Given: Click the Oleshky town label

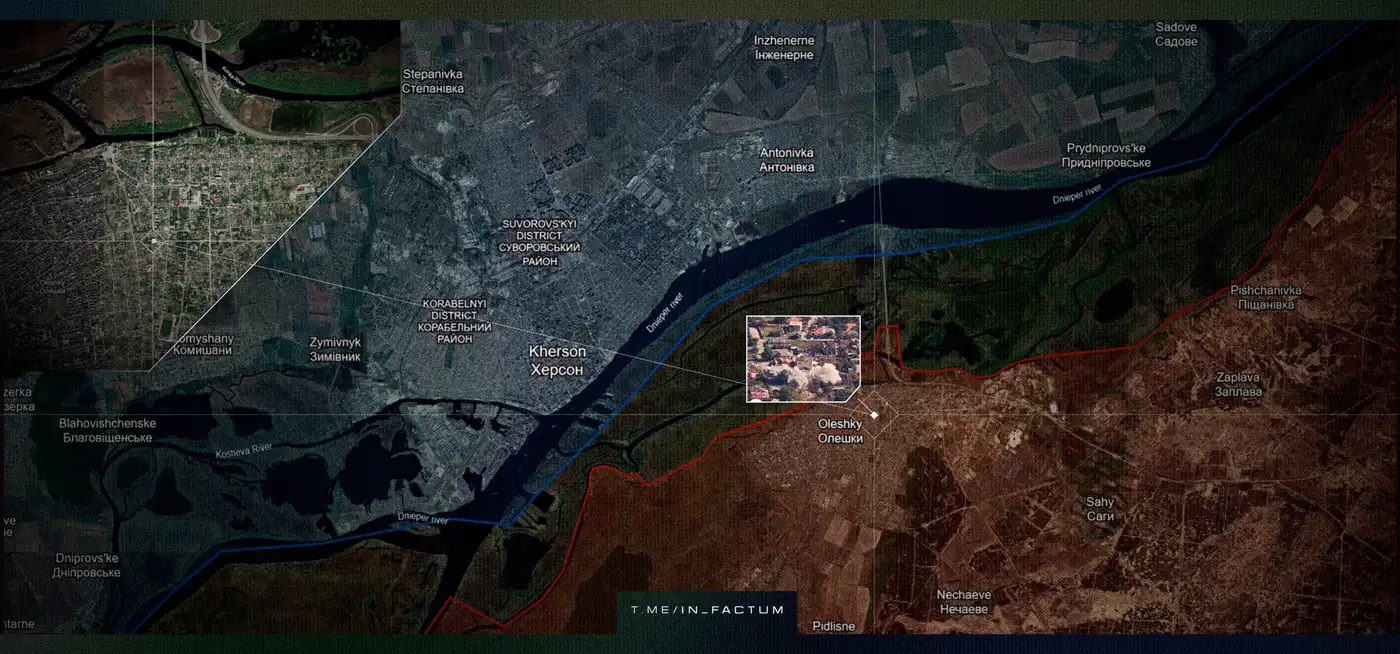Looking at the screenshot, I should point(840,431).
